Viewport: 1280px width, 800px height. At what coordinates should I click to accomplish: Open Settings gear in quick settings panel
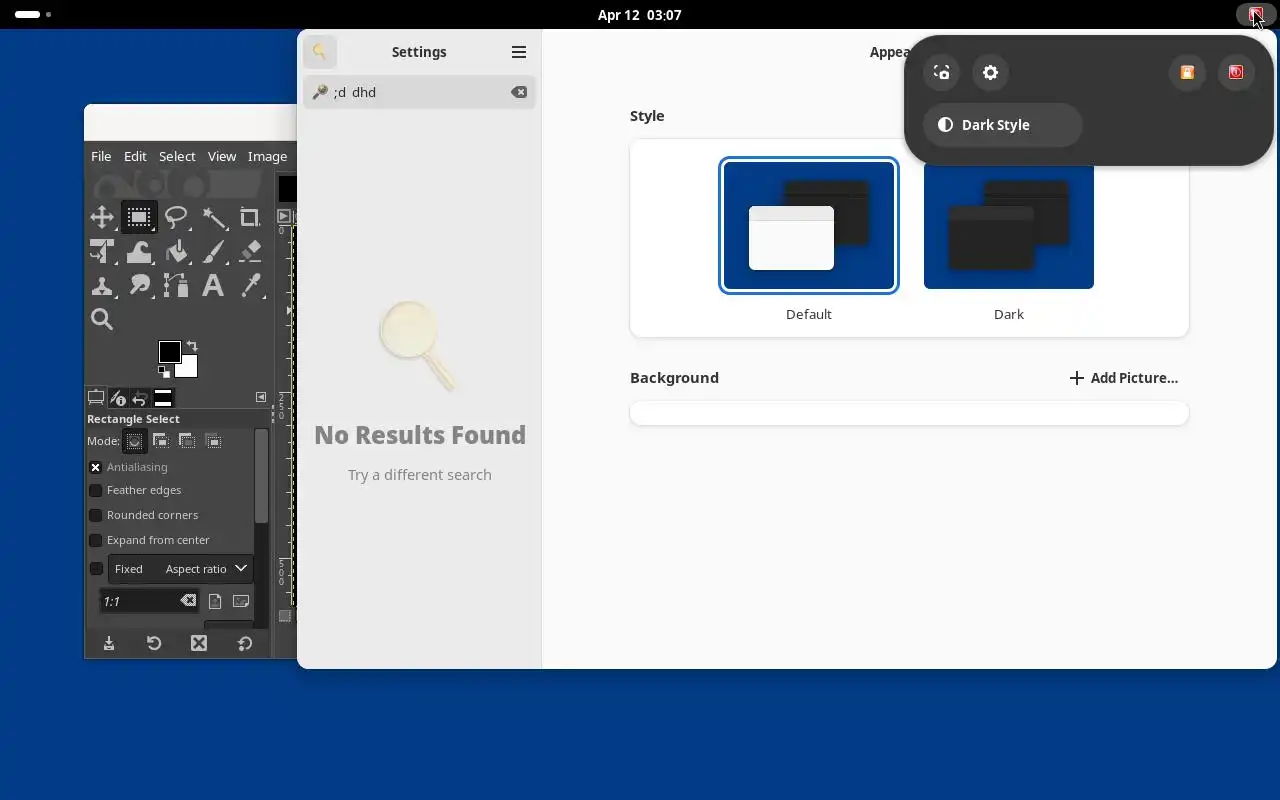tap(990, 73)
